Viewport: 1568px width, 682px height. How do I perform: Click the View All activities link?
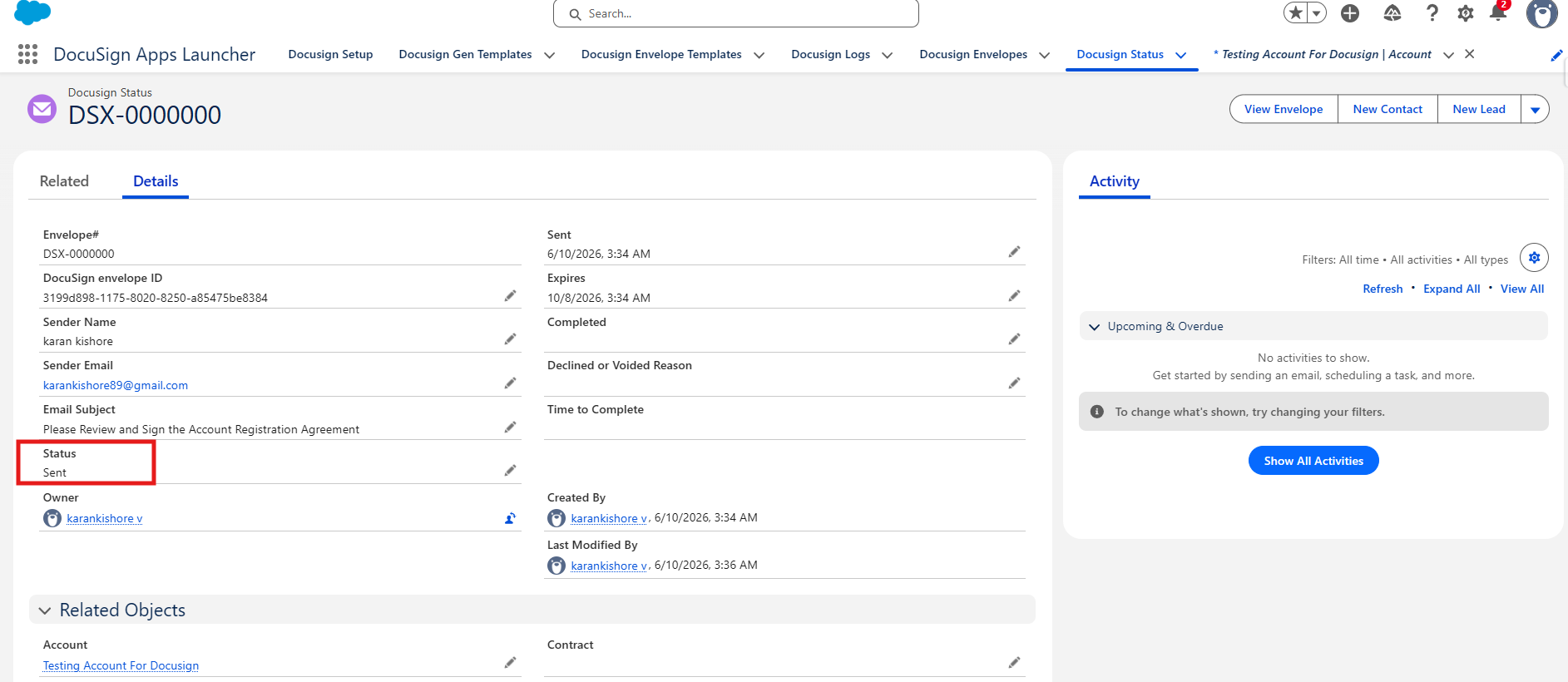click(1522, 289)
